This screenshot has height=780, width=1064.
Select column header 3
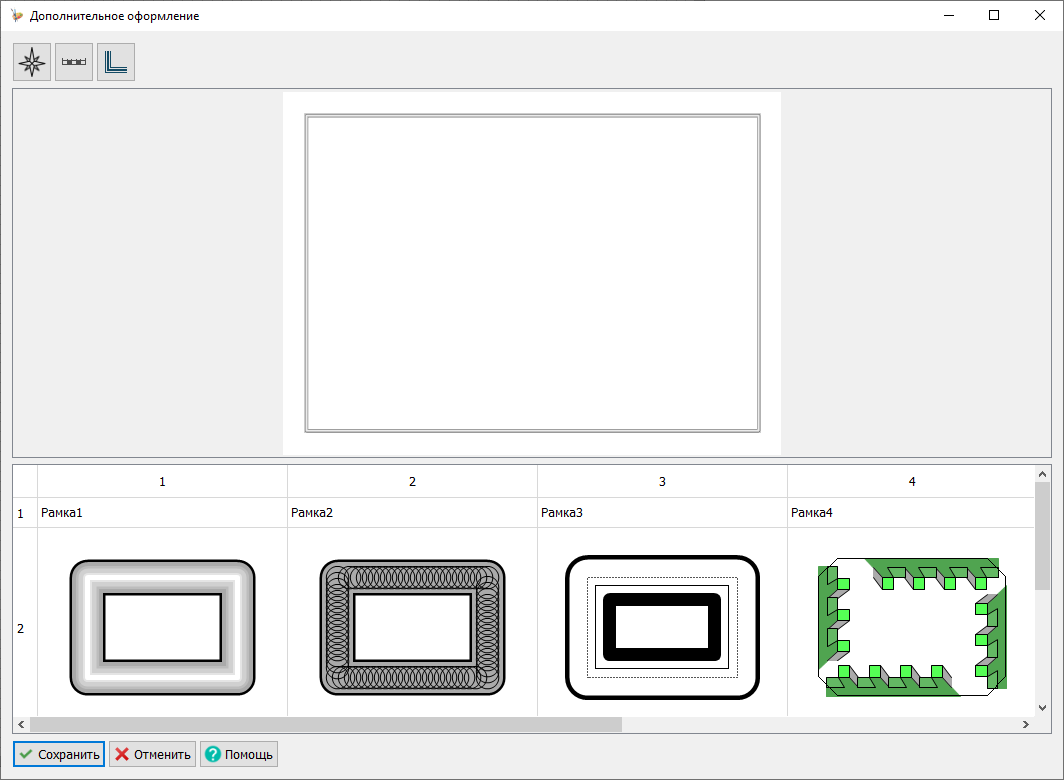pyautogui.click(x=662, y=482)
